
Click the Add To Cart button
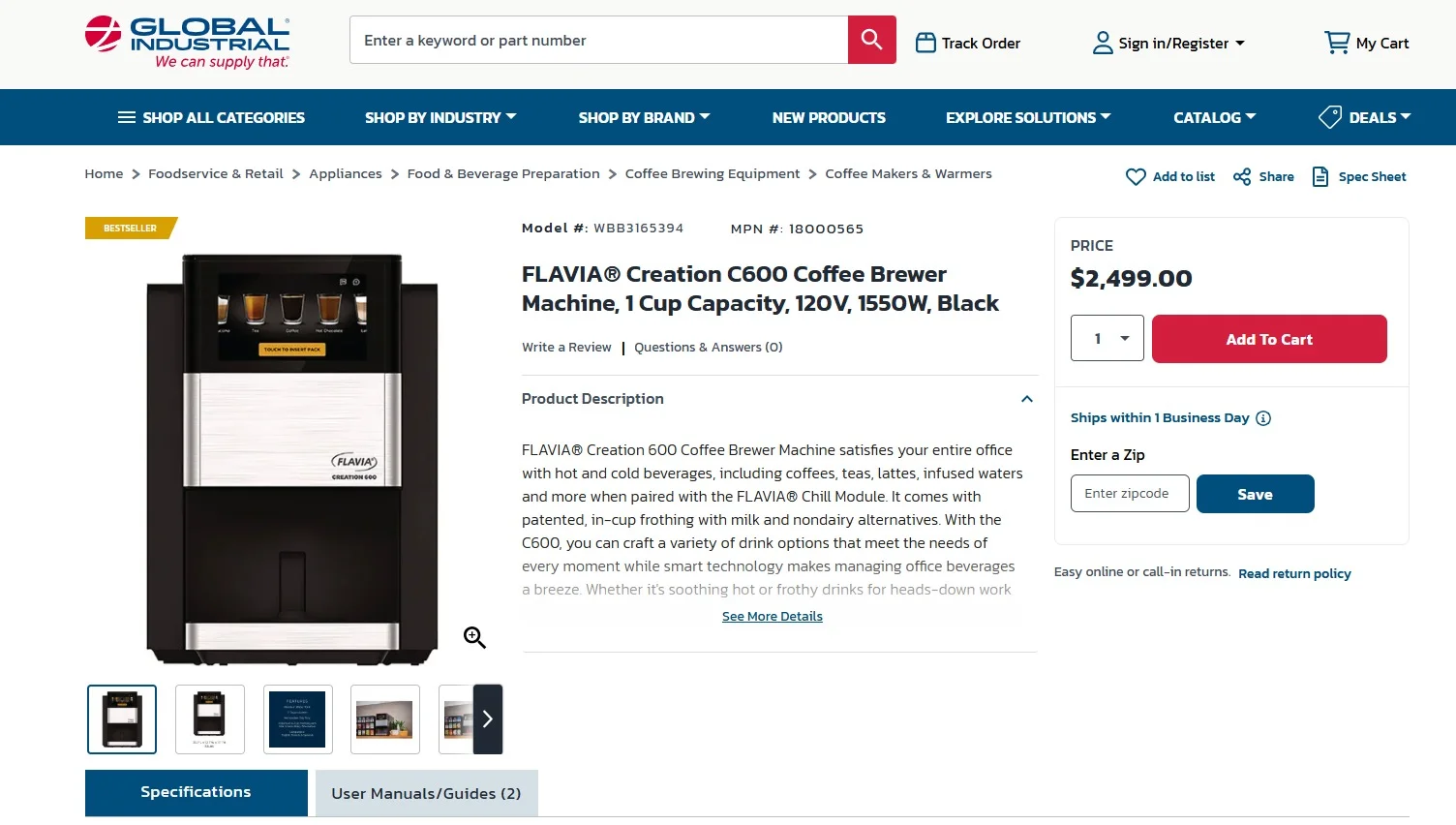(1269, 339)
